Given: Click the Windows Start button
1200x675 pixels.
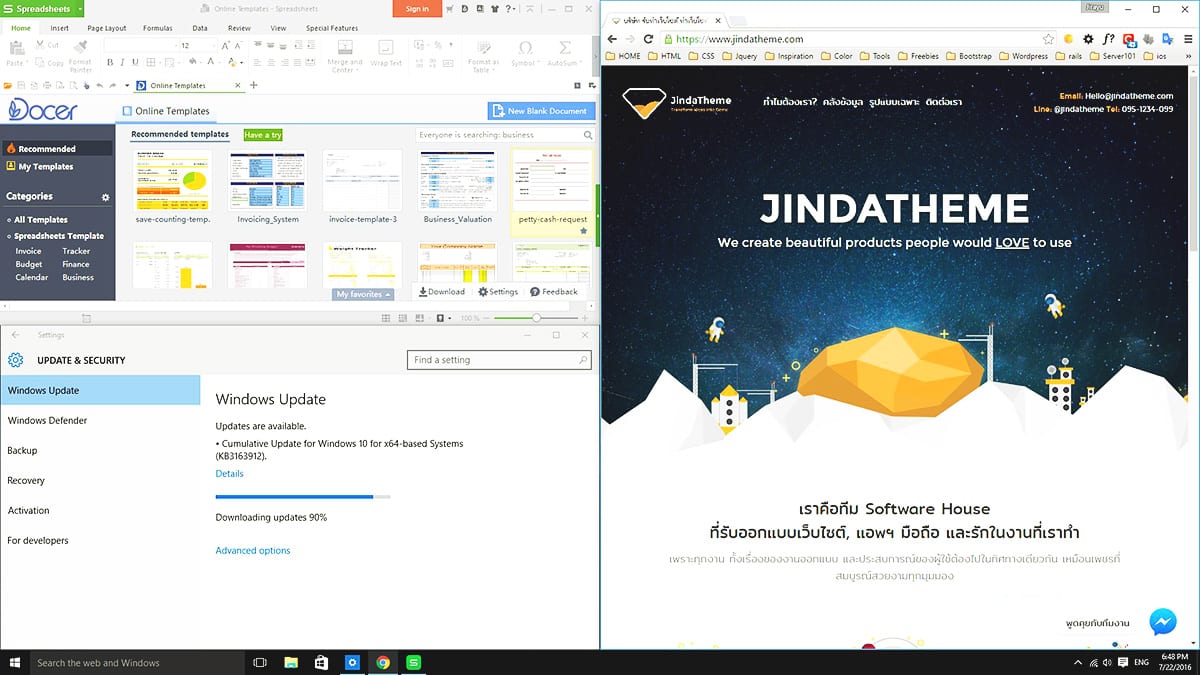Looking at the screenshot, I should [15, 662].
